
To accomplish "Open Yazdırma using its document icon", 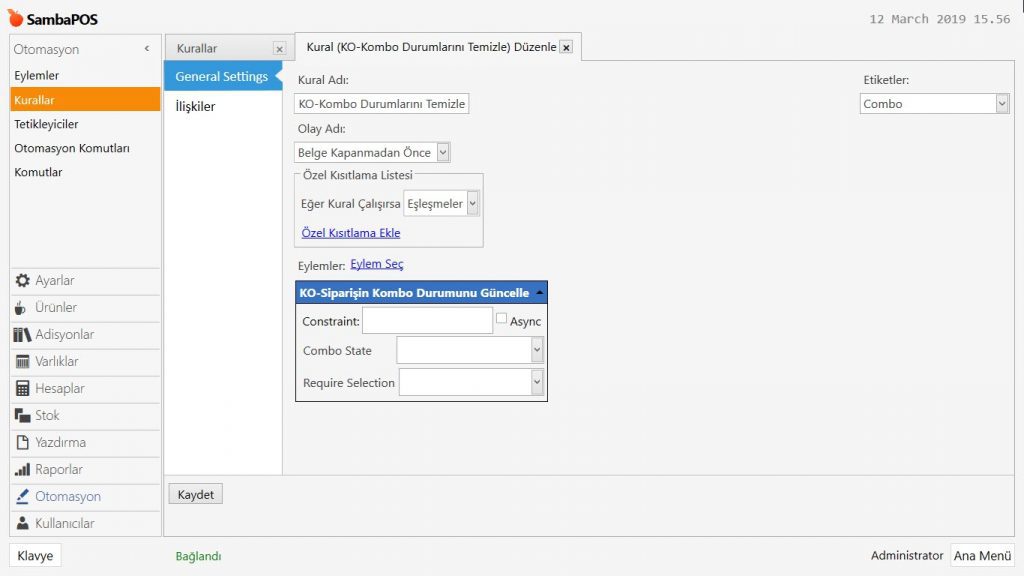I will coord(22,443).
